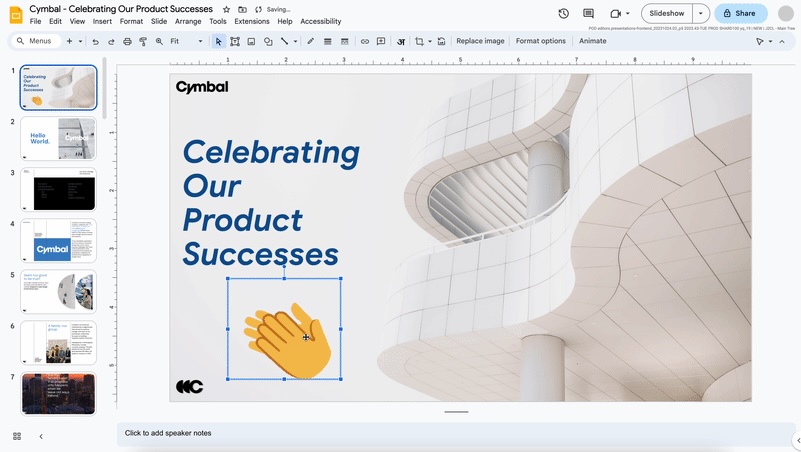Image resolution: width=801 pixels, height=452 pixels.
Task: Reset the image
Action: pyautogui.click(x=441, y=41)
